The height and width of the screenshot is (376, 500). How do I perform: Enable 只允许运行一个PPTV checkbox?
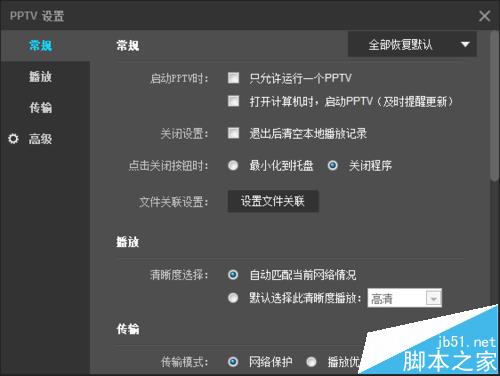233,78
